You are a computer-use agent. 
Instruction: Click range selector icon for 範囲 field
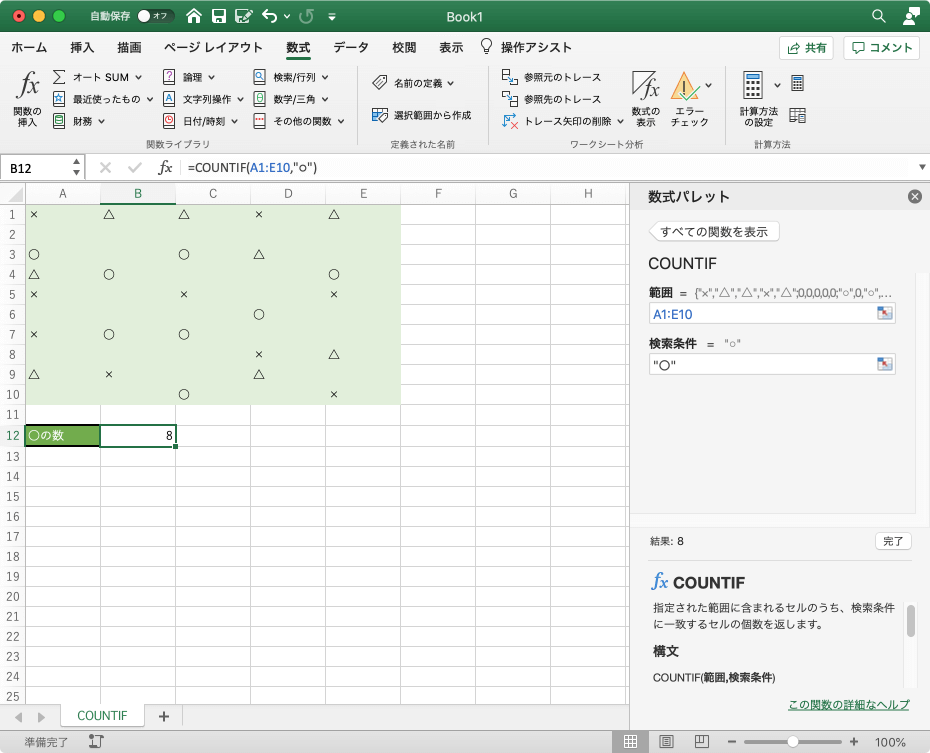point(884,313)
